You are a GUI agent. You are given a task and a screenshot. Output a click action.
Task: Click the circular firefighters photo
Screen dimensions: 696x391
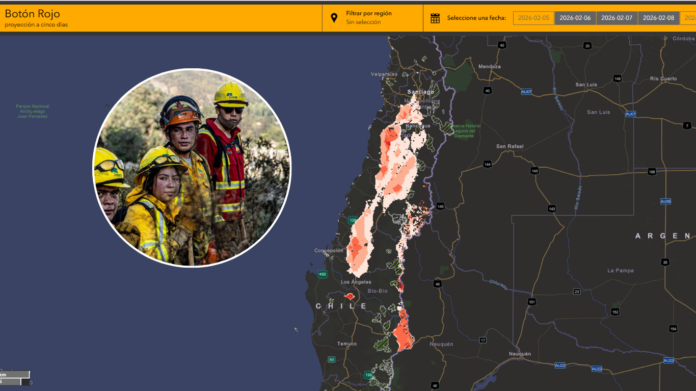point(192,167)
